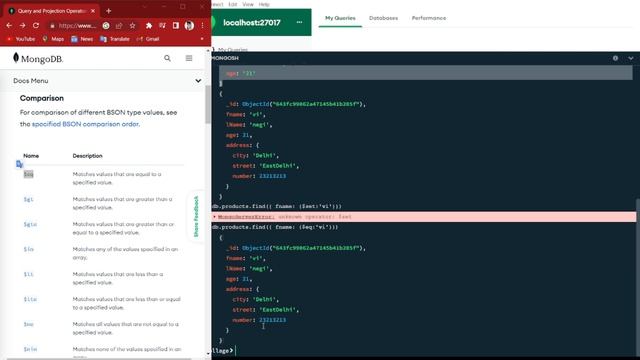The width and height of the screenshot is (640, 360).
Task: Click the green extension icon in the address bar
Action: (106, 25)
